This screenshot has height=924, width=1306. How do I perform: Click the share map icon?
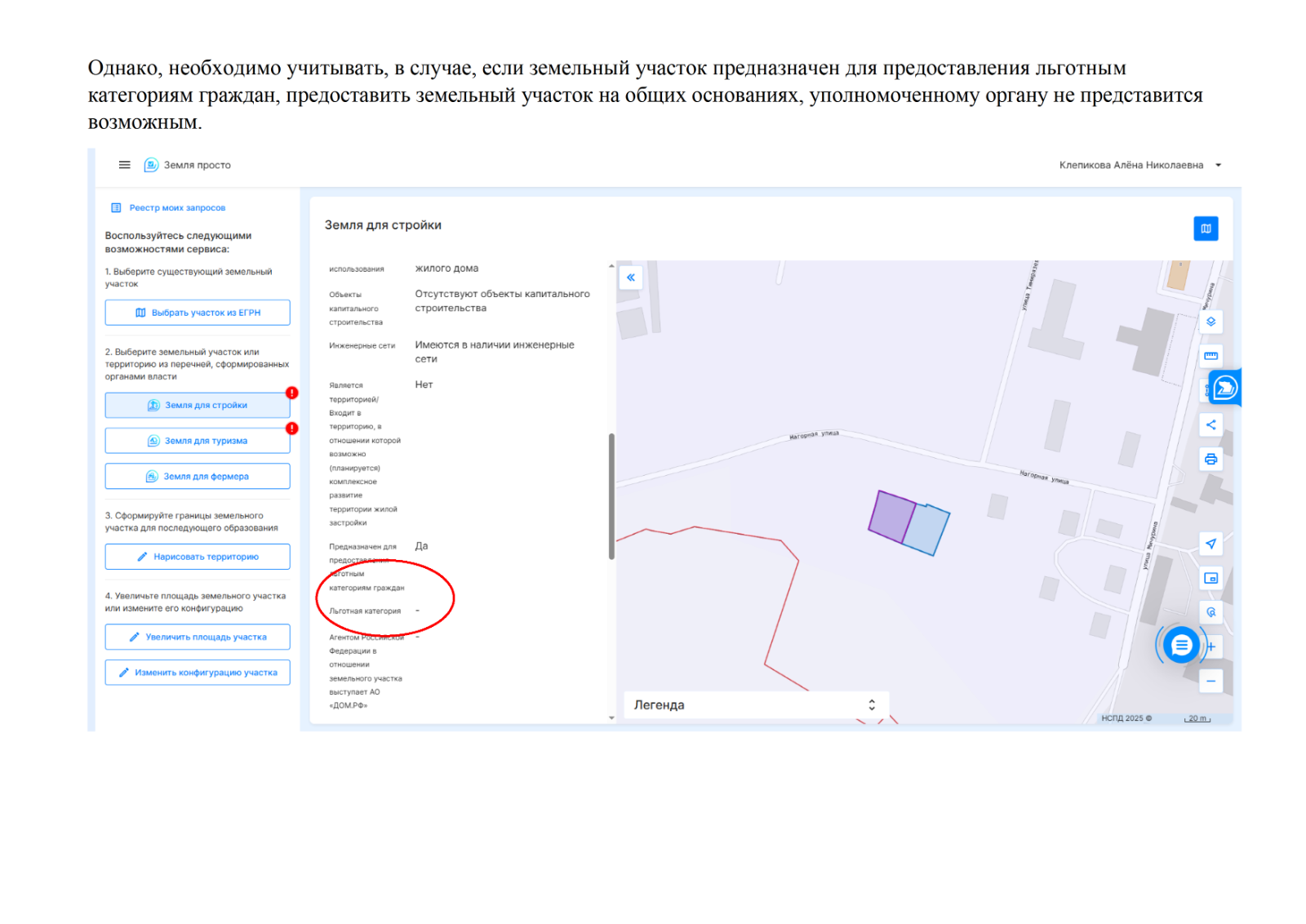[1210, 424]
